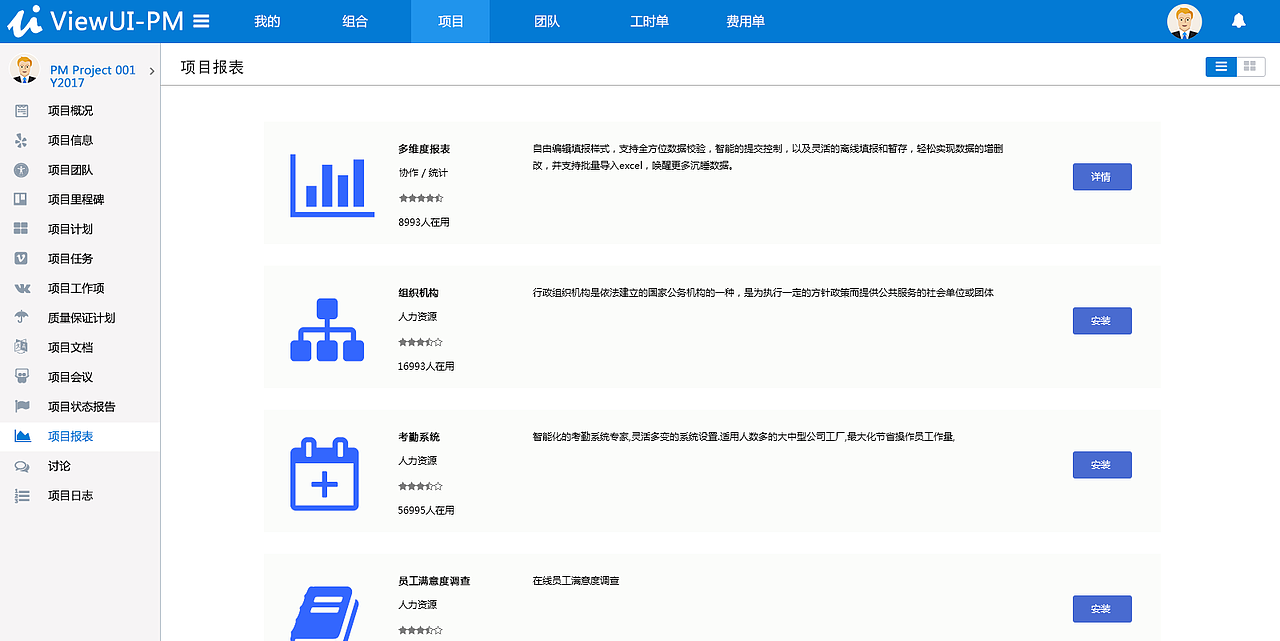This screenshot has height=641, width=1280.
Task: Open the 组合 top navigation tab
Action: (x=355, y=21)
